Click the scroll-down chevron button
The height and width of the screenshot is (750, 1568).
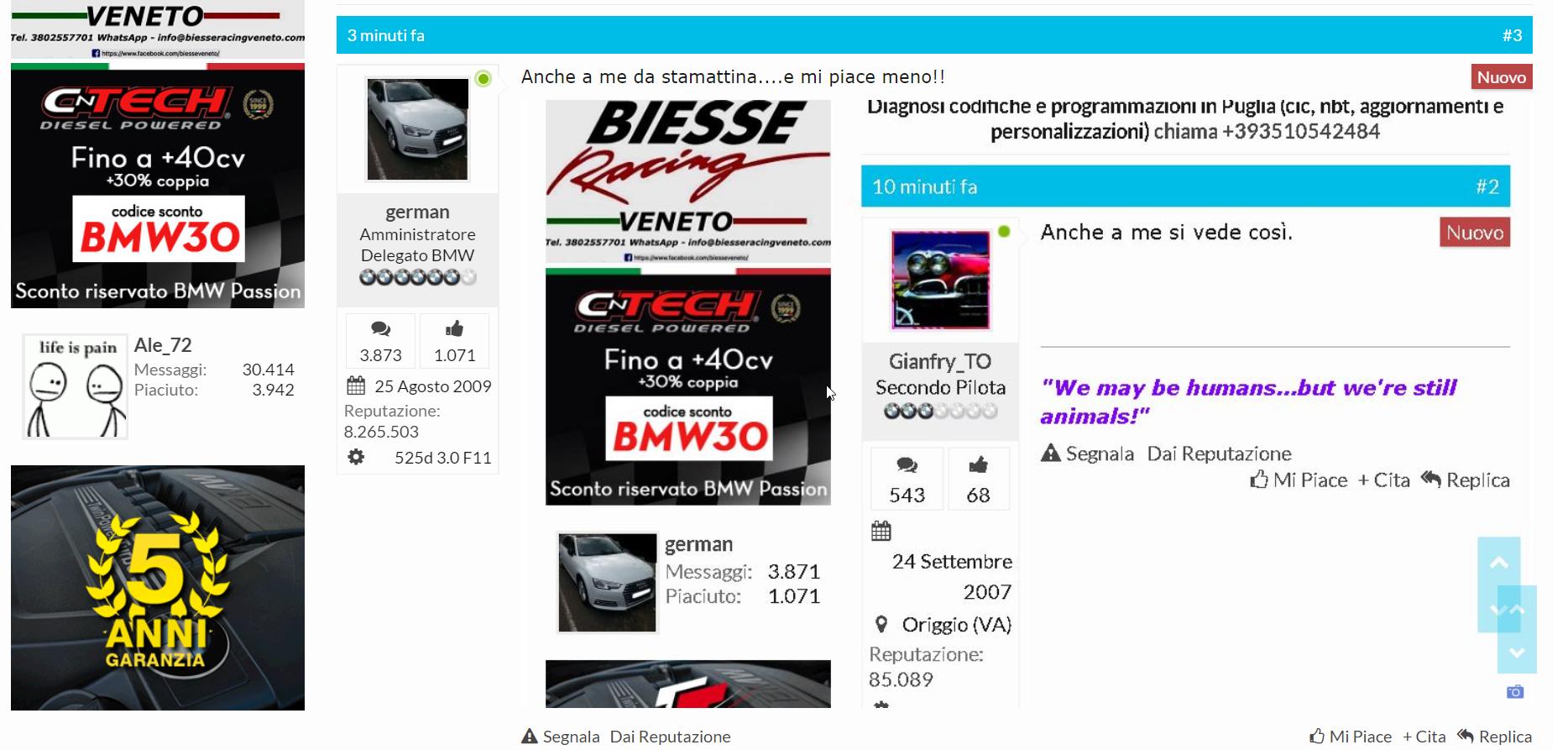[x=1516, y=652]
